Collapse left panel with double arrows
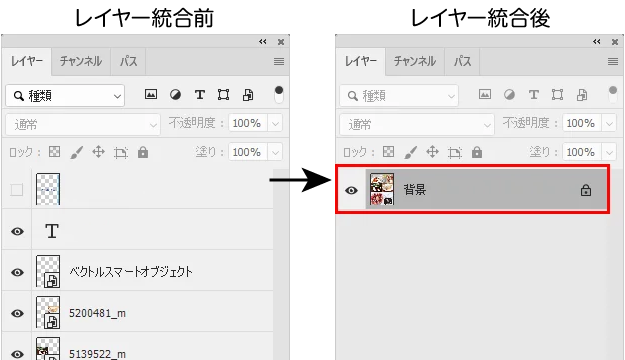625x360 pixels. point(263,41)
